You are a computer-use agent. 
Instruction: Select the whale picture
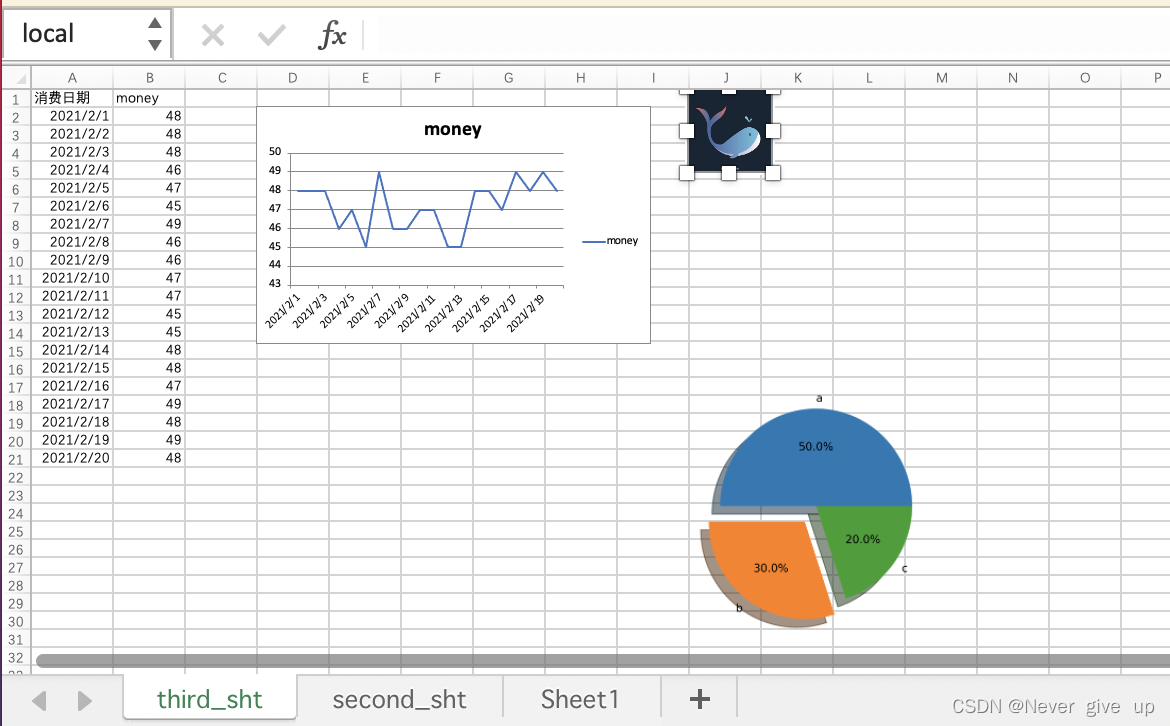(x=730, y=131)
